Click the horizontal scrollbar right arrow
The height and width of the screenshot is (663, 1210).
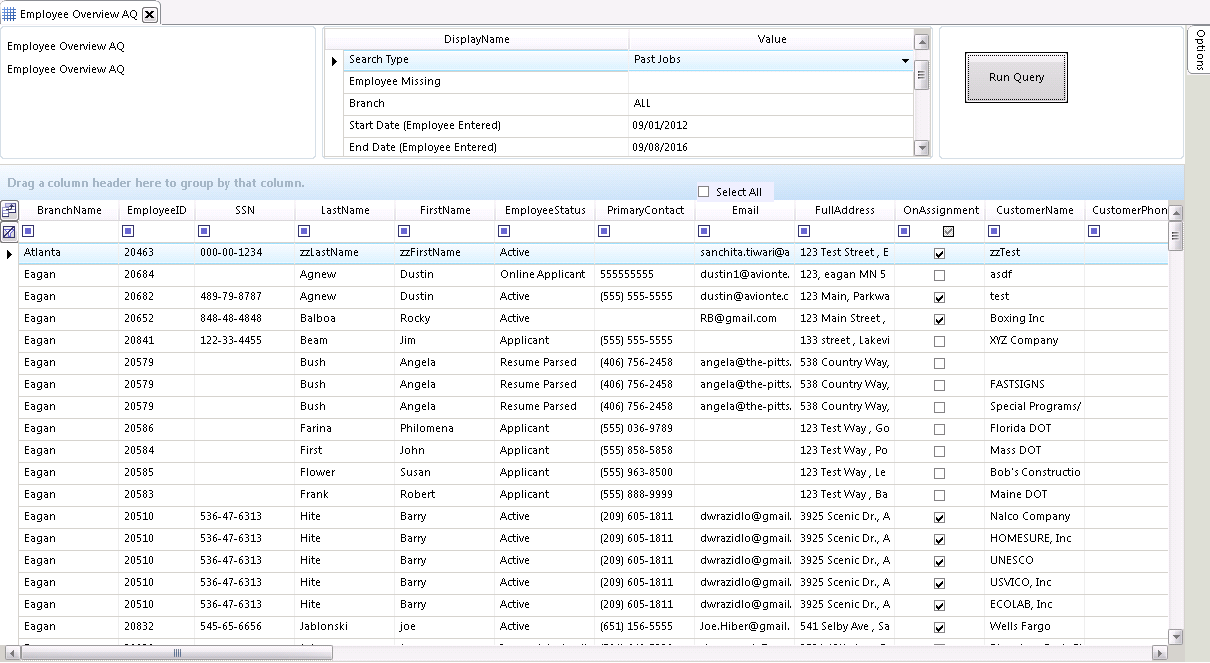(x=1159, y=653)
